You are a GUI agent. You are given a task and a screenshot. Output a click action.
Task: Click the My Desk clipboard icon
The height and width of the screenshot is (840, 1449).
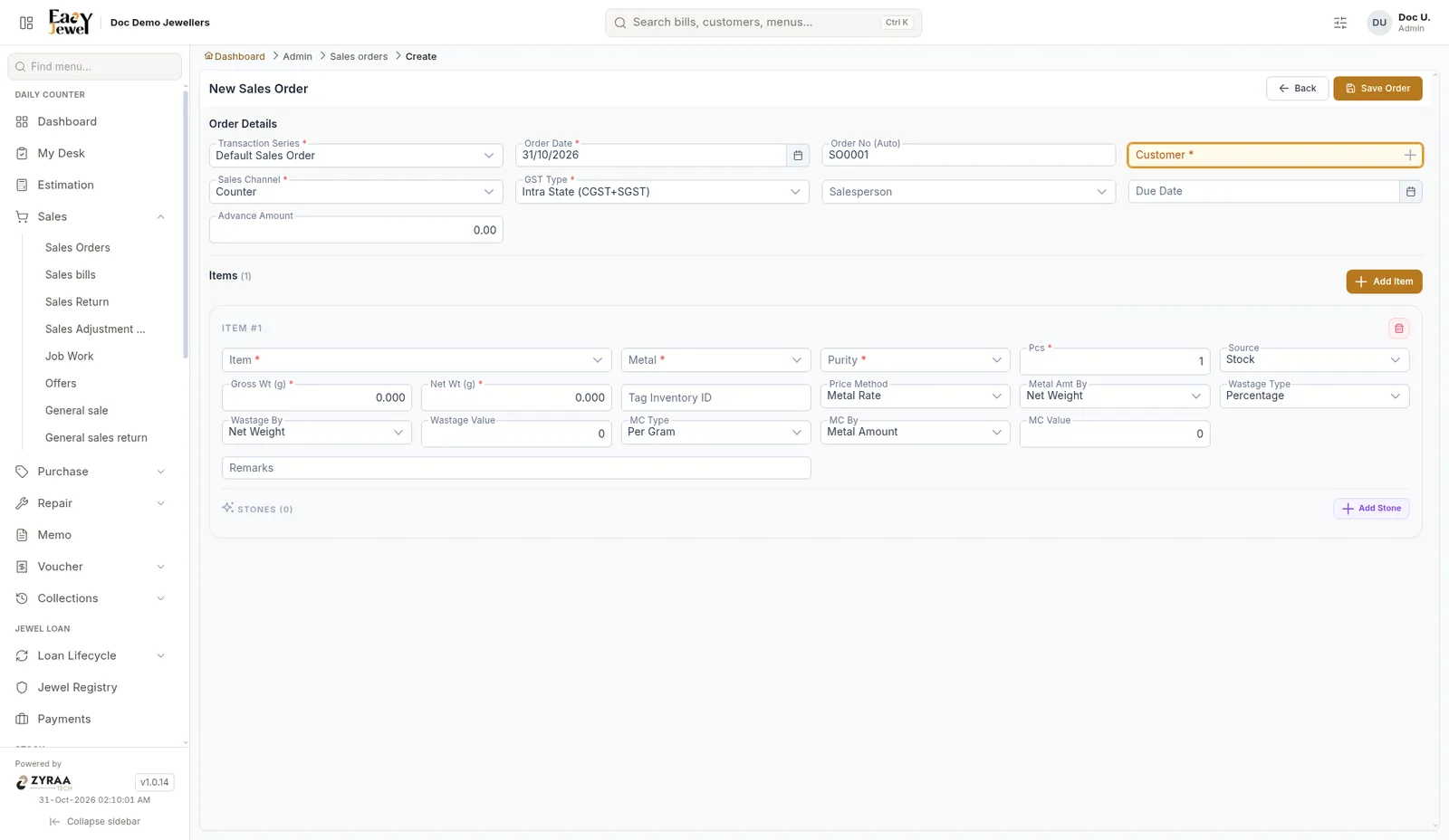(22, 153)
